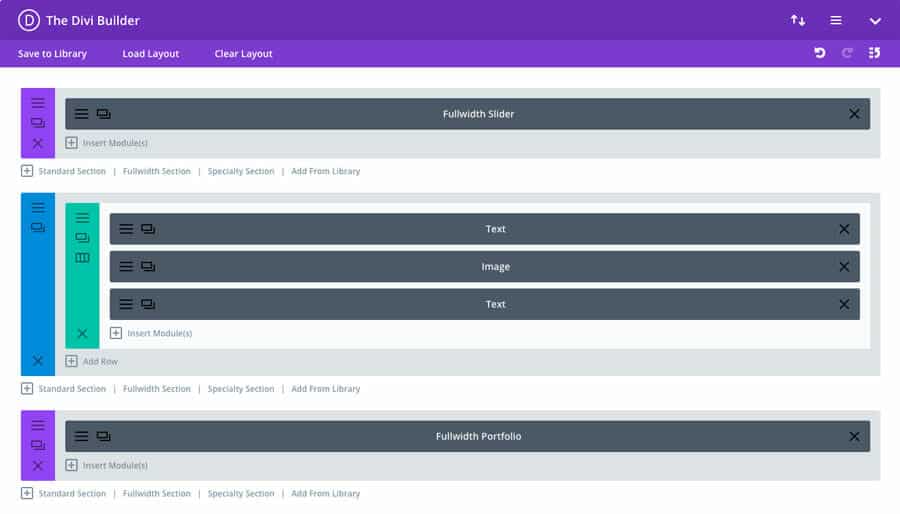Screen dimensions: 900x514
Task: Open last Text module settings icon
Action: point(126,304)
